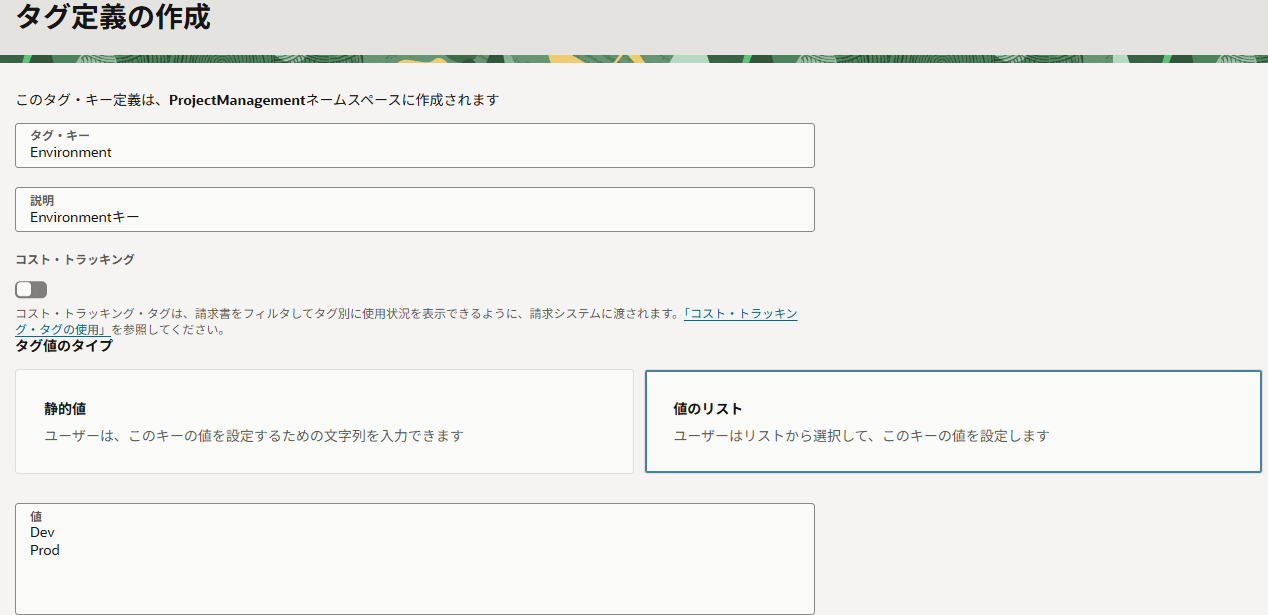Click the タグ・キー floating label
Viewport: 1268px width, 615px height.
click(59, 136)
